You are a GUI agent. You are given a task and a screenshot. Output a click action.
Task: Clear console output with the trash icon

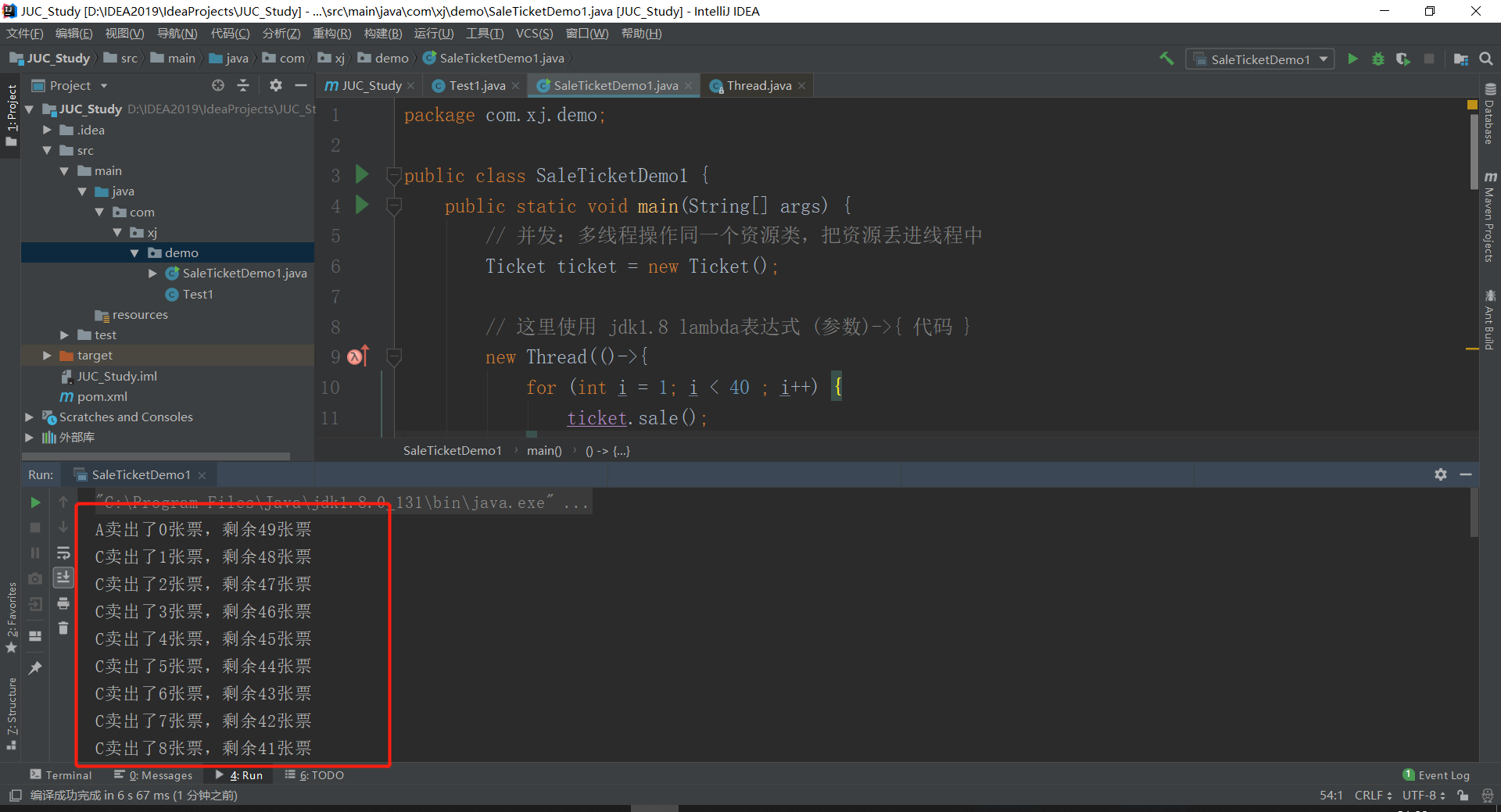(x=63, y=628)
